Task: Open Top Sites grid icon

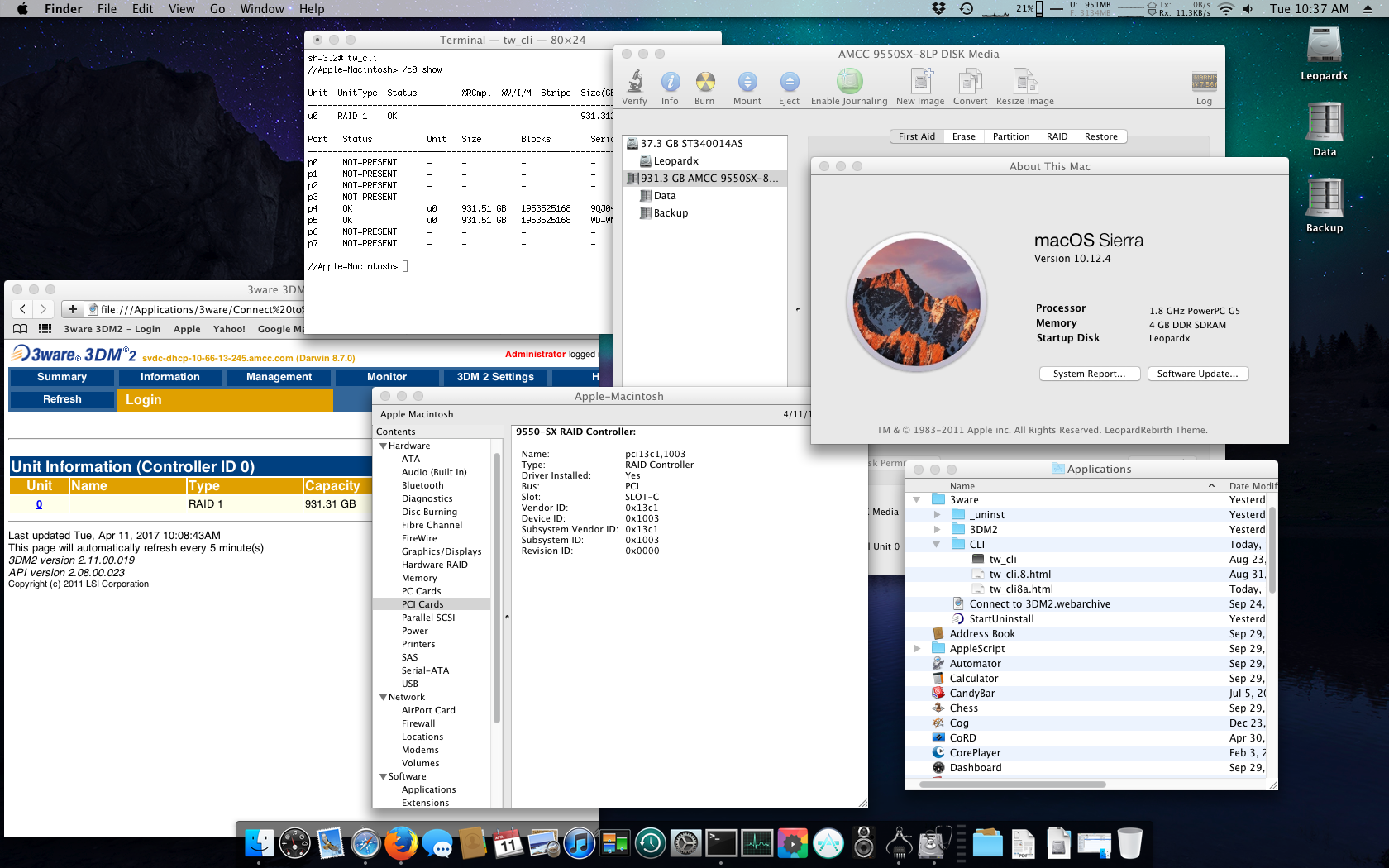Action: point(45,328)
